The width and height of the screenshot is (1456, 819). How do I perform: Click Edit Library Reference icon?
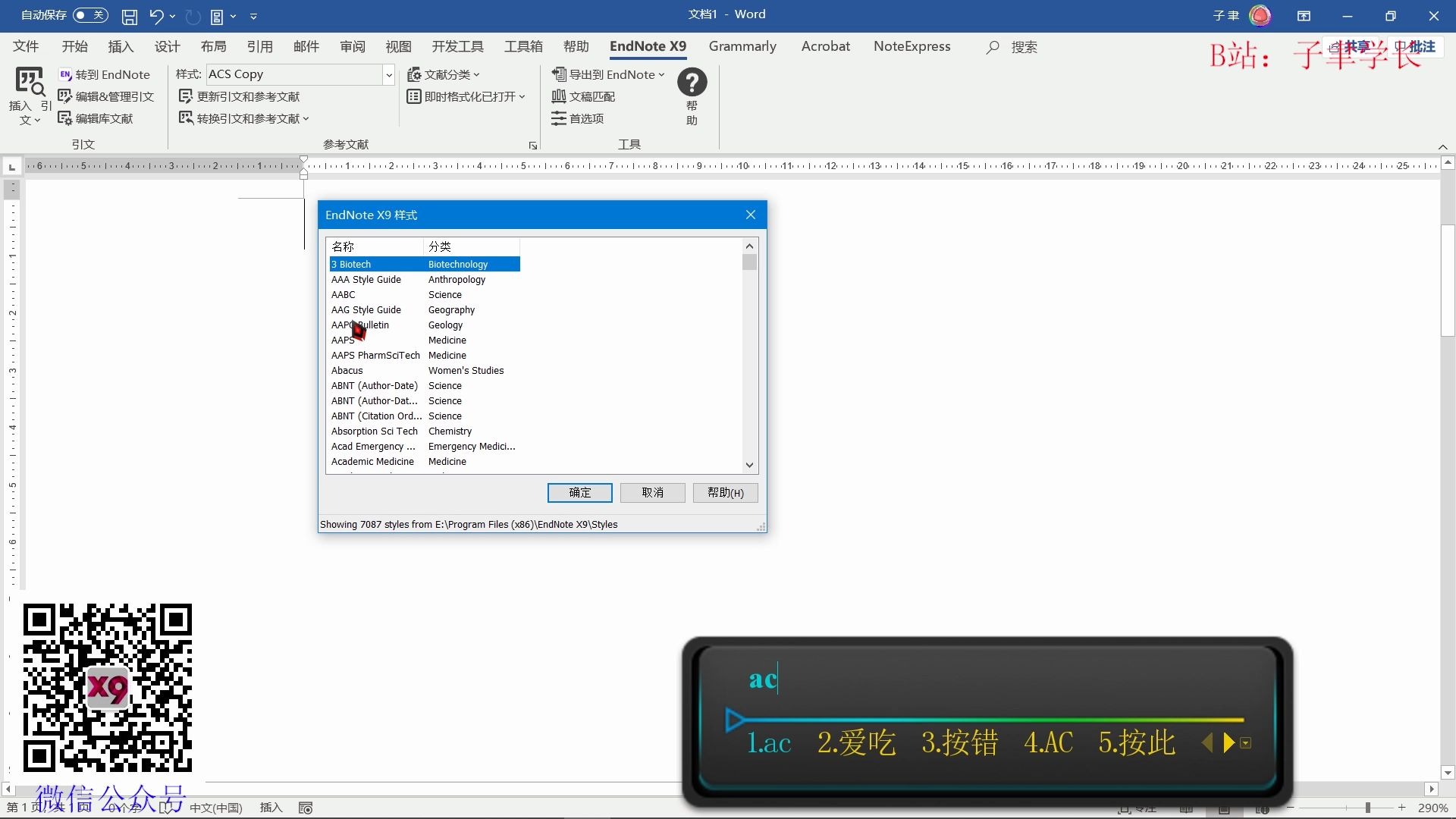click(x=96, y=118)
